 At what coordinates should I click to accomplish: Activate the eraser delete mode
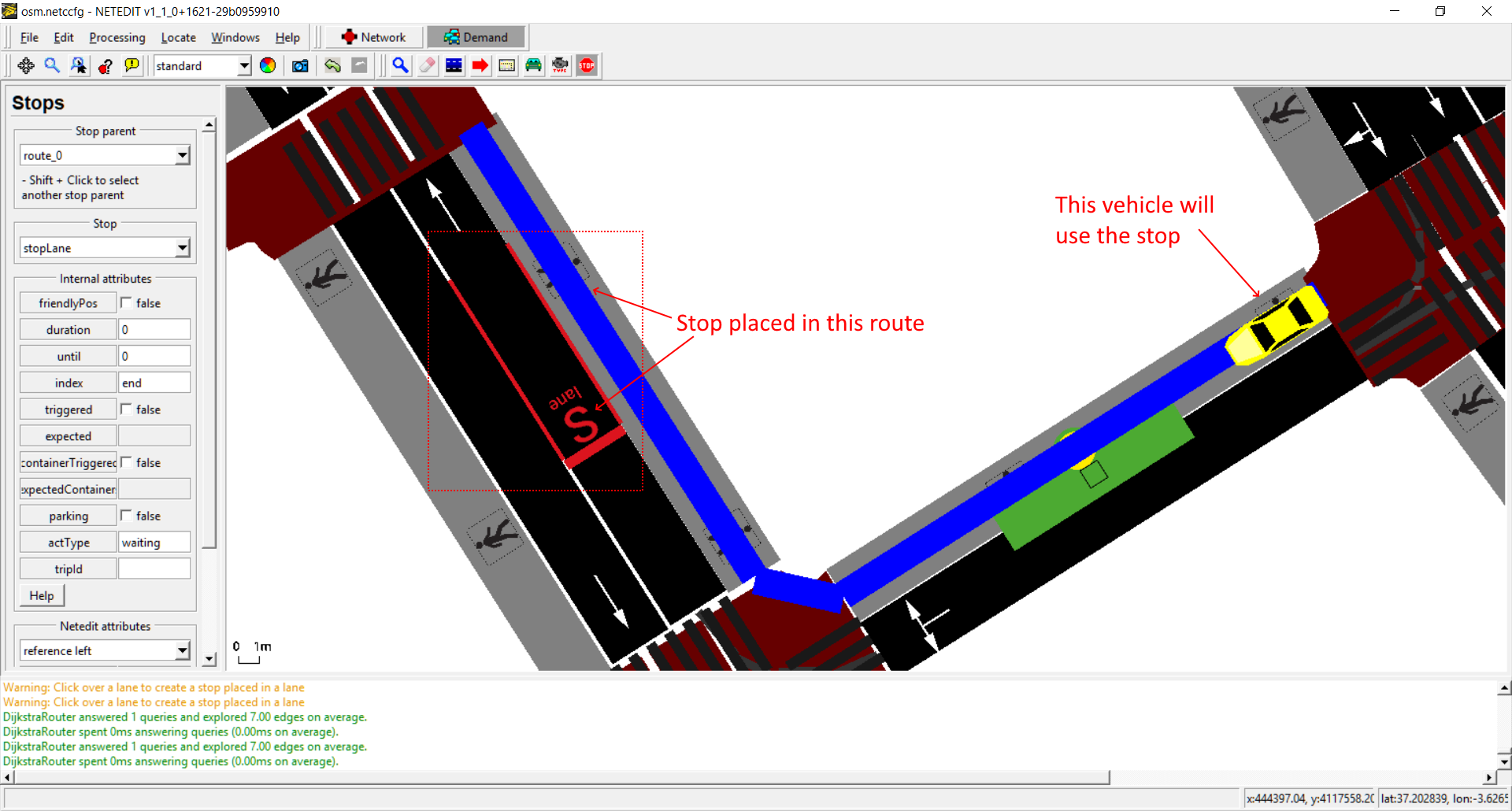pos(427,66)
